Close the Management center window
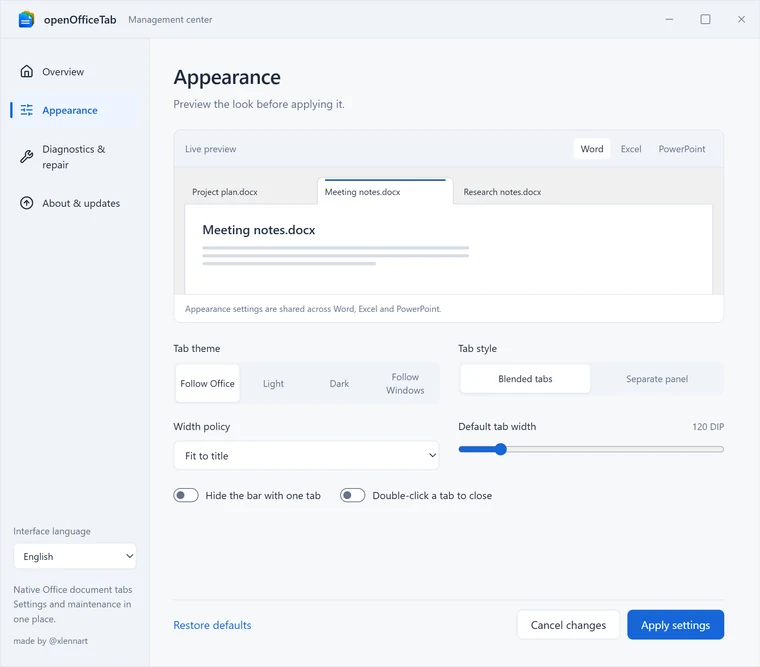Image resolution: width=760 pixels, height=667 pixels. 741,19
